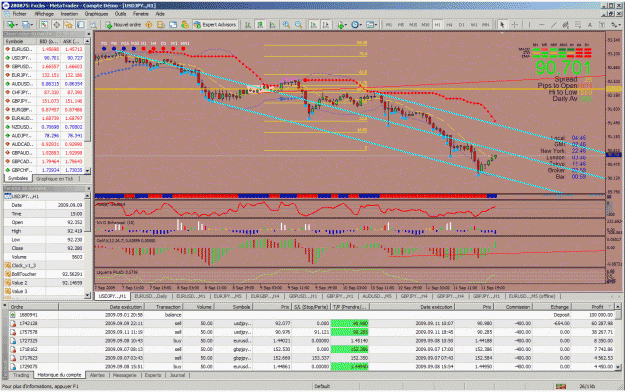Toggle the Navigator panel icon
Image resolution: width=625 pixels, height=392 pixels.
coord(69,25)
